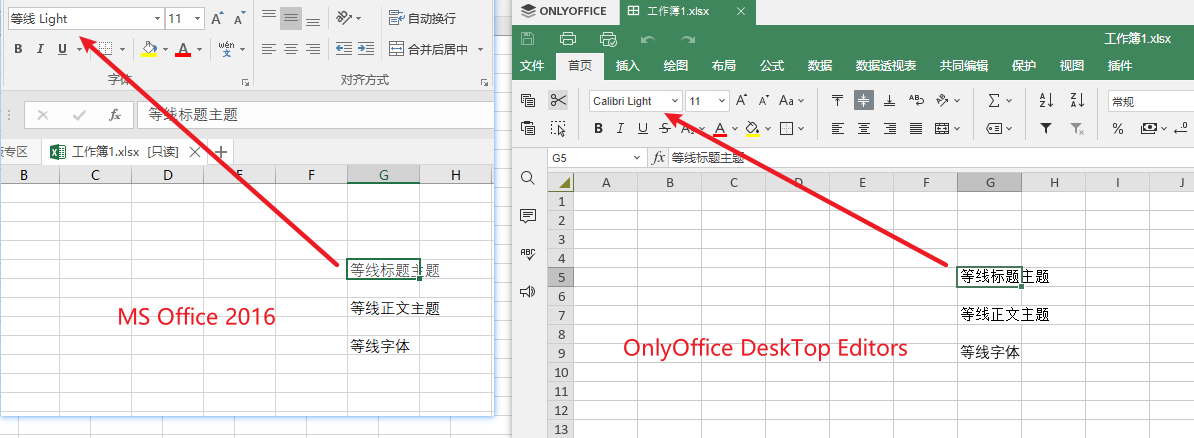Screen dimensions: 1194x438
Task: Switch to the 共同编辑 tab in OnlyOffice
Action: pyautogui.click(x=964, y=66)
